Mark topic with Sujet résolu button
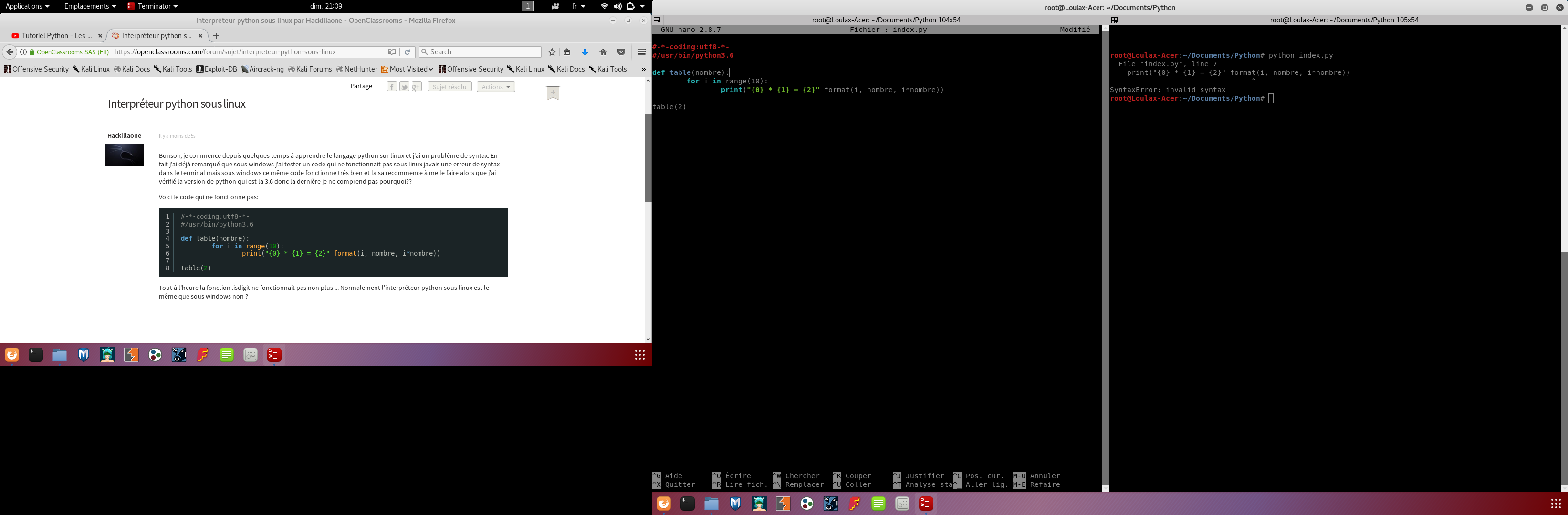Image resolution: width=1568 pixels, height=515 pixels. 449,87
